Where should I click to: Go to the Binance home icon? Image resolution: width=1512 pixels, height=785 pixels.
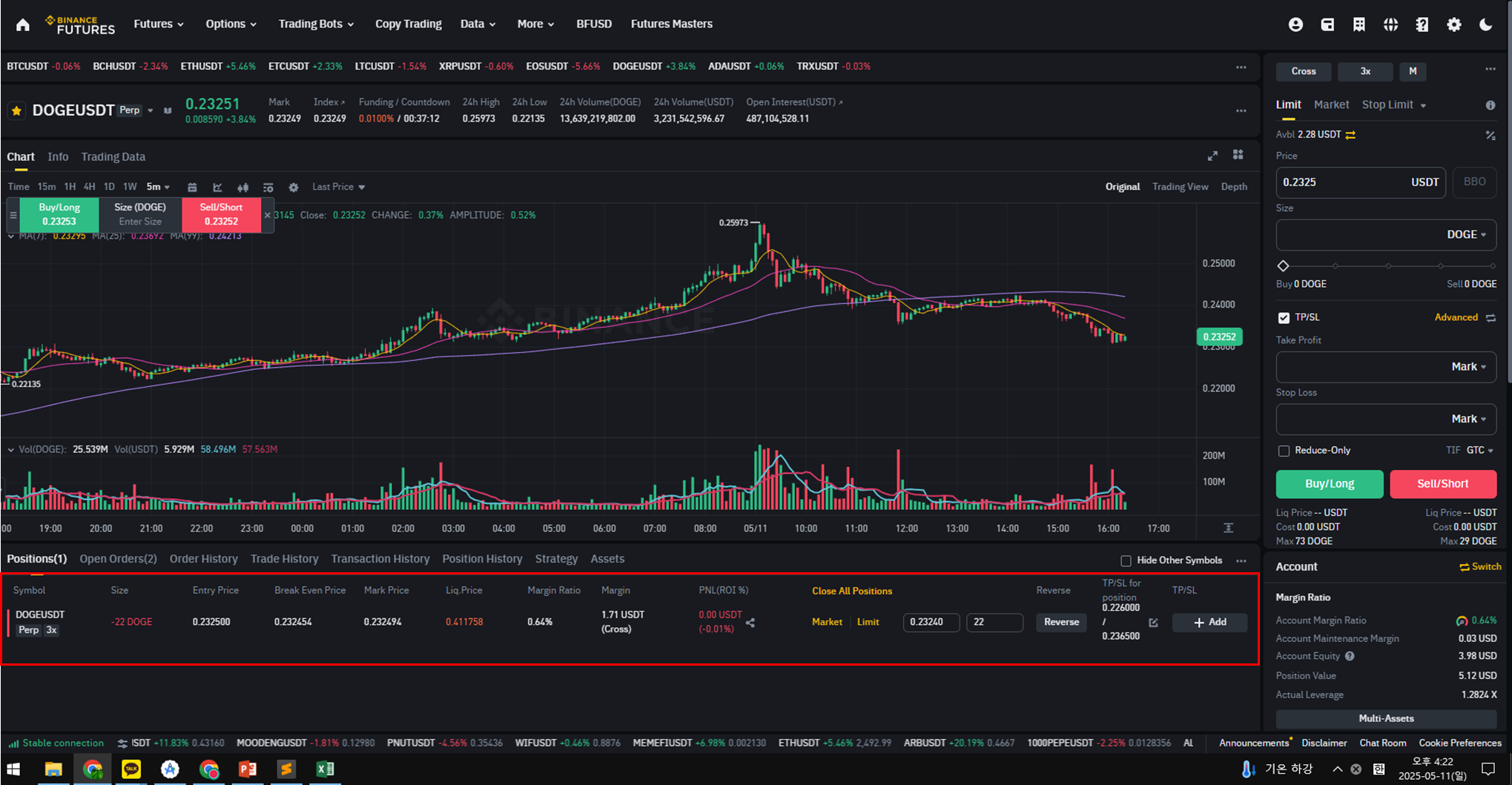(23, 24)
